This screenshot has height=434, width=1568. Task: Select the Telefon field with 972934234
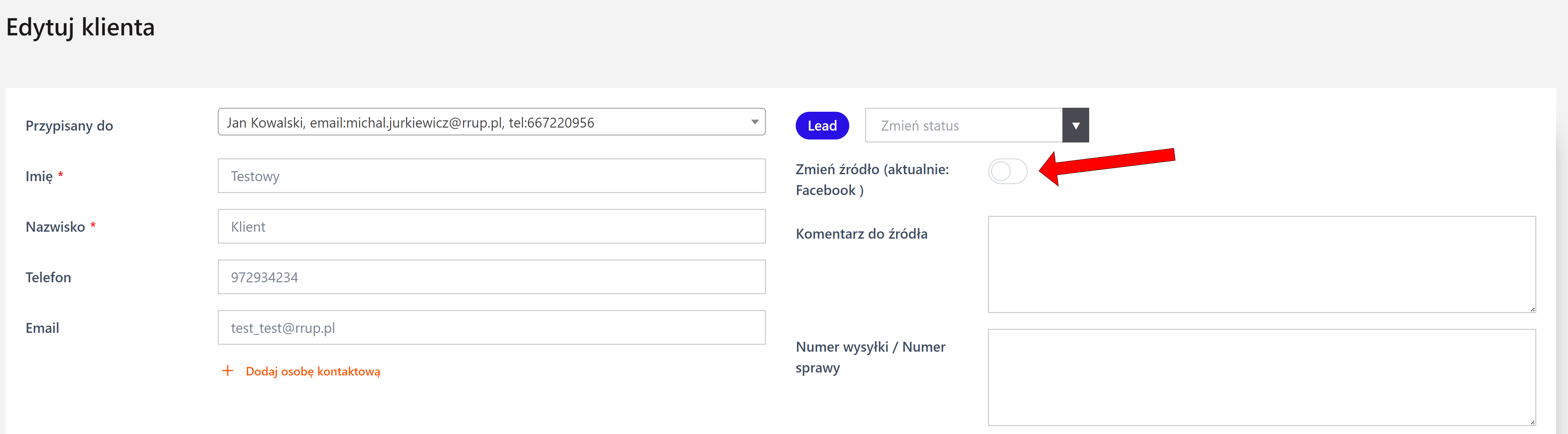click(x=491, y=277)
